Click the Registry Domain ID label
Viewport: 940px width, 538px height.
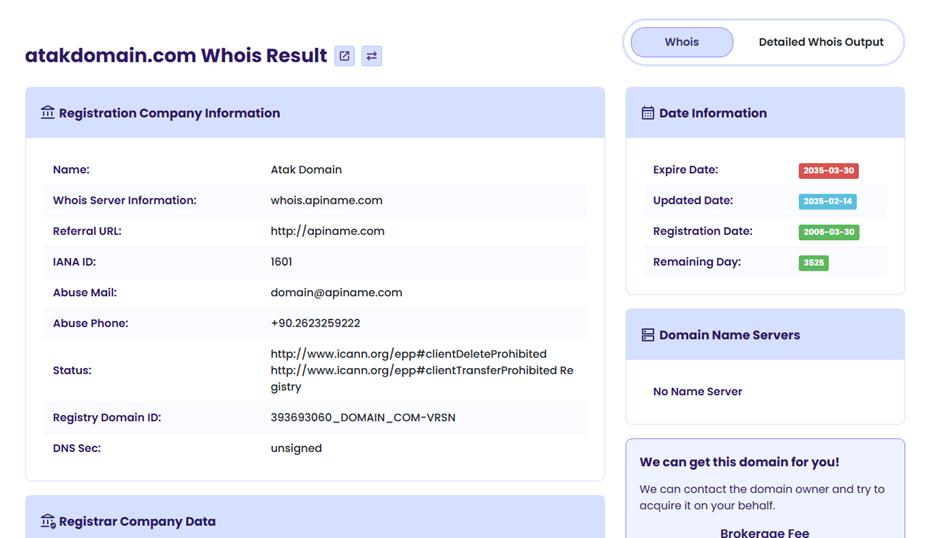107,417
